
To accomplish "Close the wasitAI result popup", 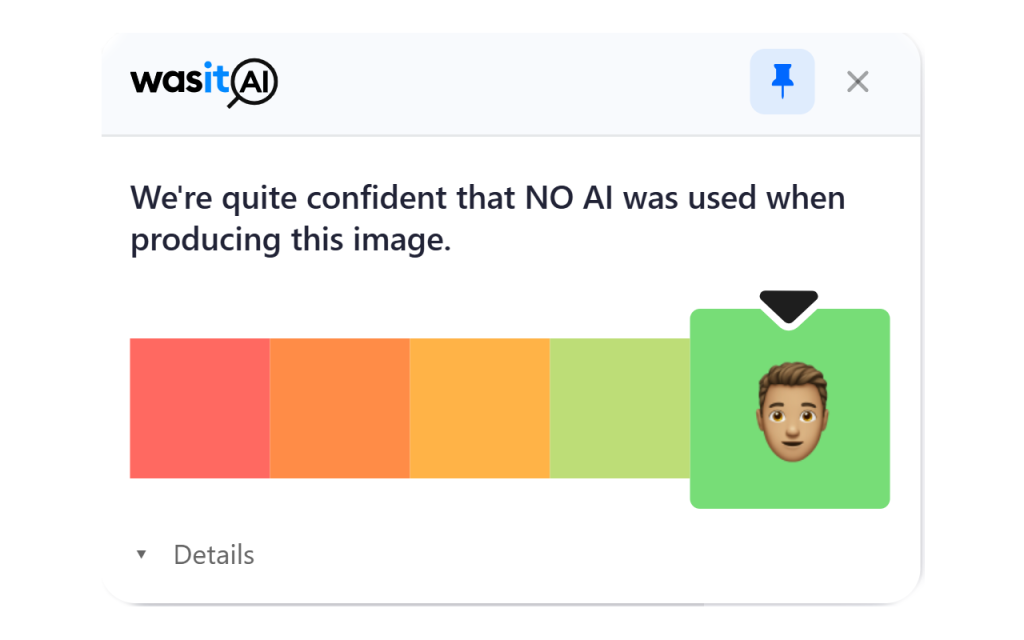I will click(857, 82).
